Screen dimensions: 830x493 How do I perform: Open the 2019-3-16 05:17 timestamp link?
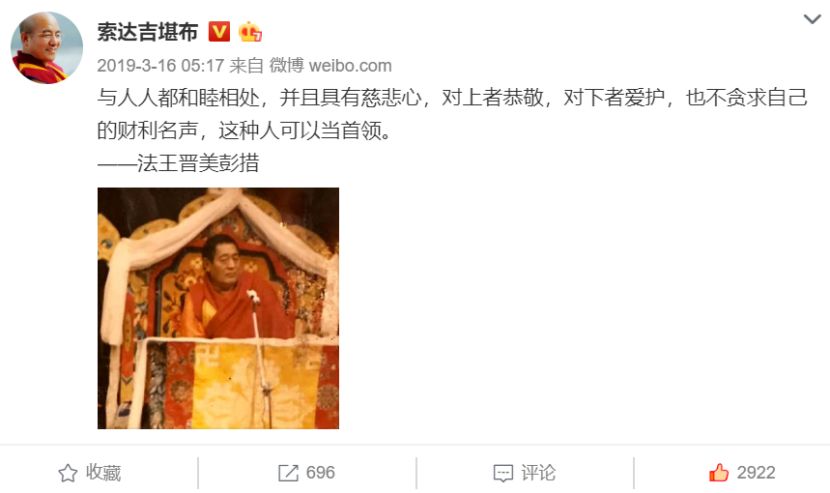pyautogui.click(x=160, y=66)
